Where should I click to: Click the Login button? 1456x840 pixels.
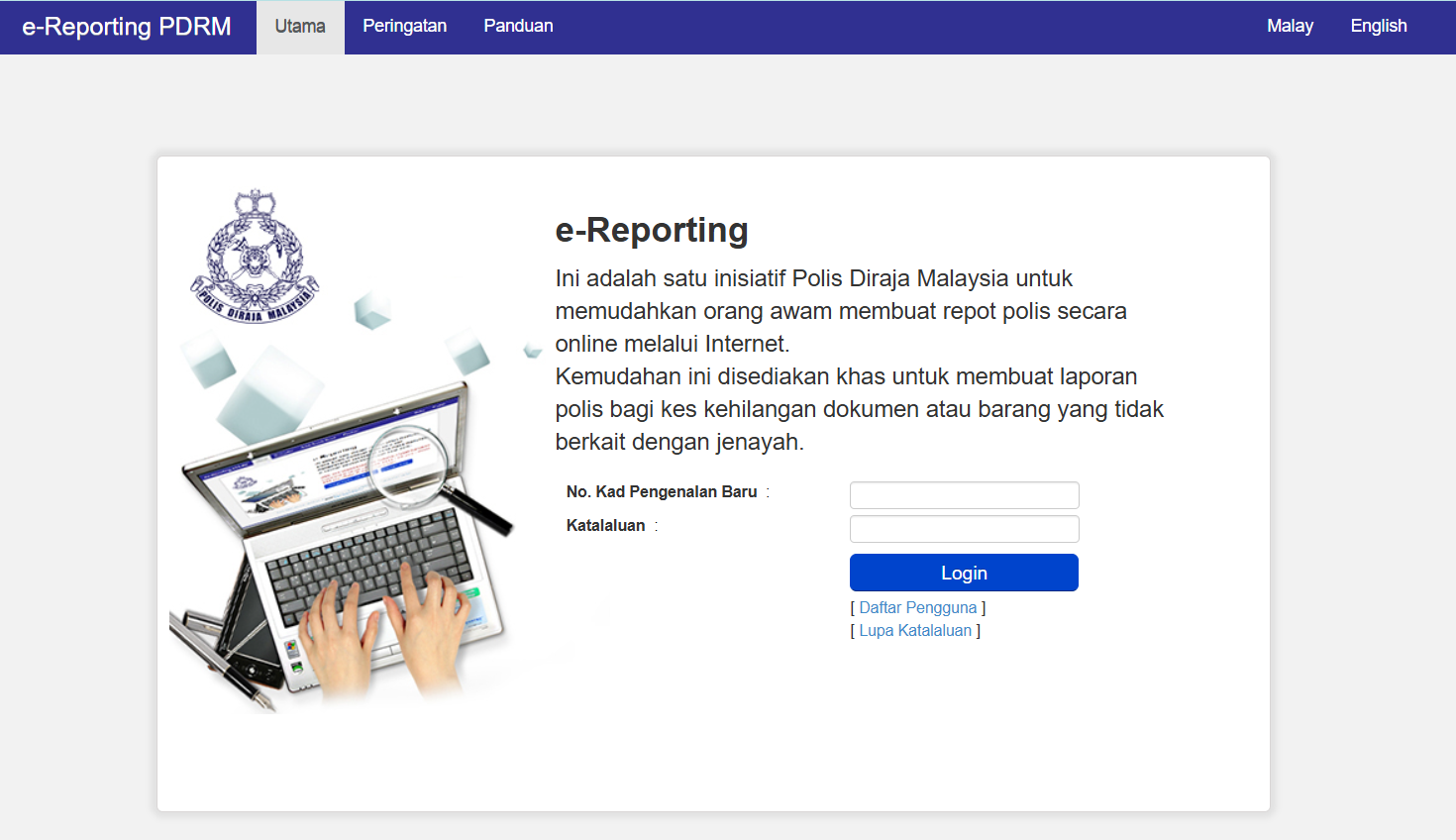click(x=964, y=573)
